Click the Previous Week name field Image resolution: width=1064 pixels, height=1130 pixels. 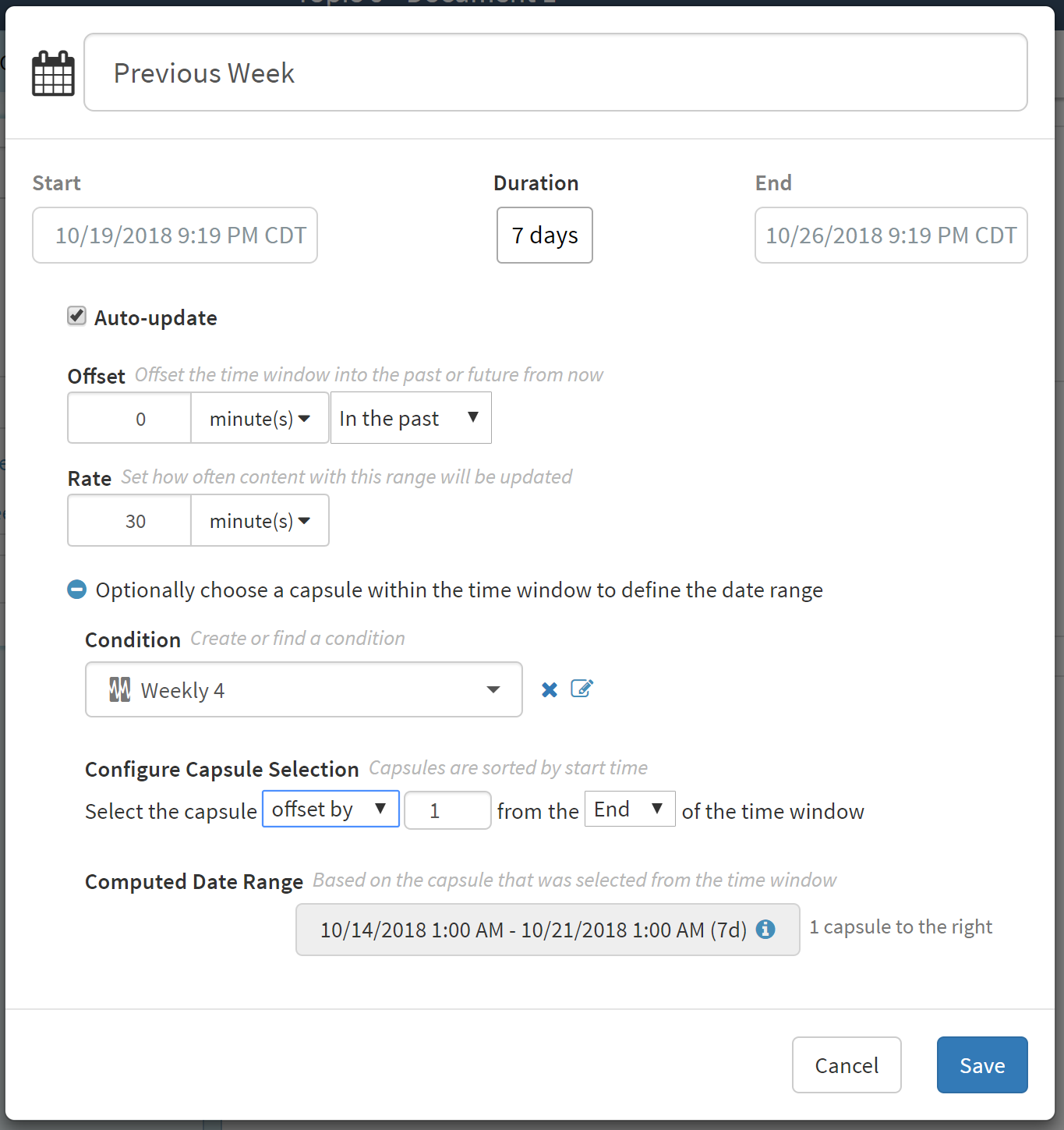[555, 73]
